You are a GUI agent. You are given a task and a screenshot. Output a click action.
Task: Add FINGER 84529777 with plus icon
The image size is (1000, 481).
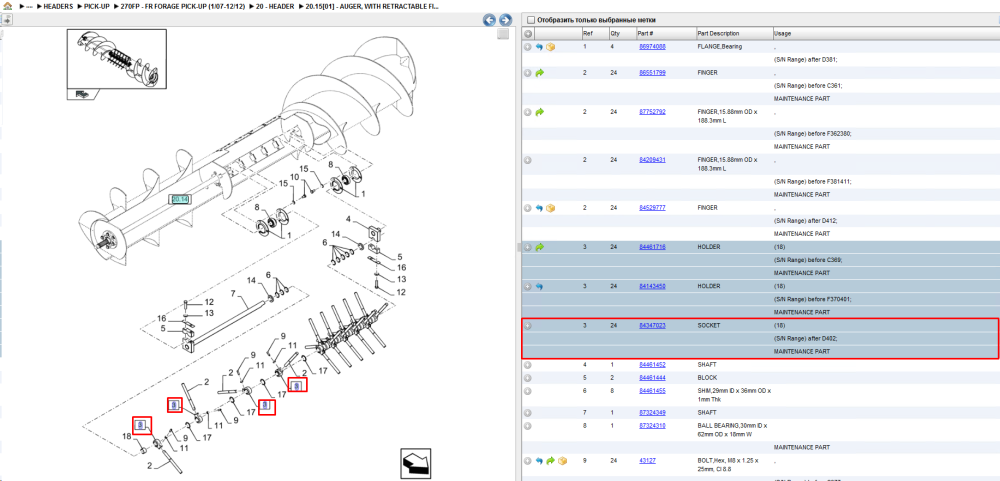tap(527, 208)
